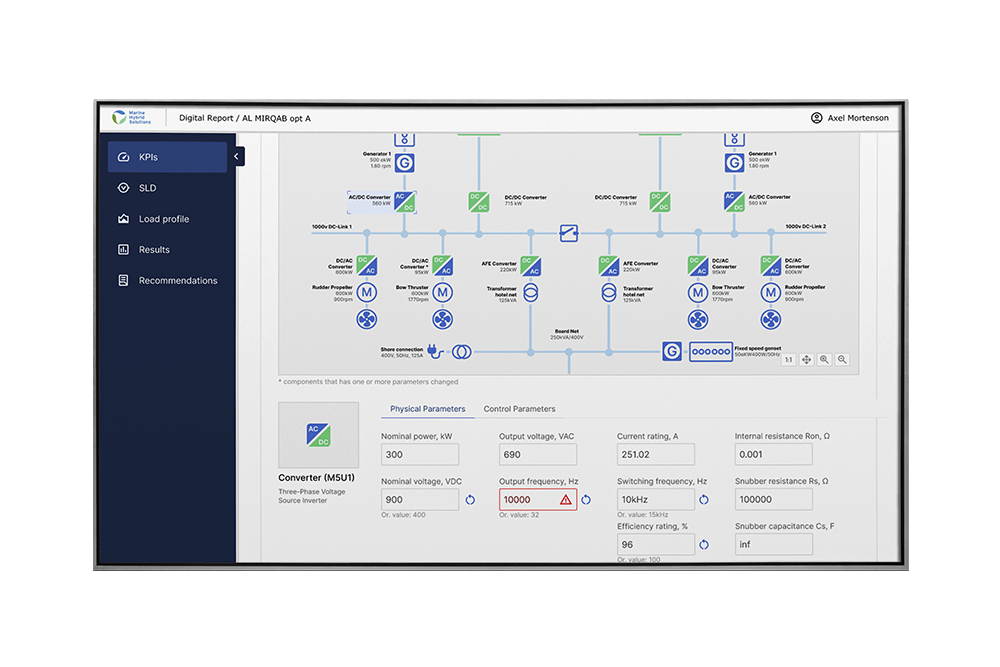Click the shore connection plug icon
The image size is (1000, 667).
tap(434, 351)
